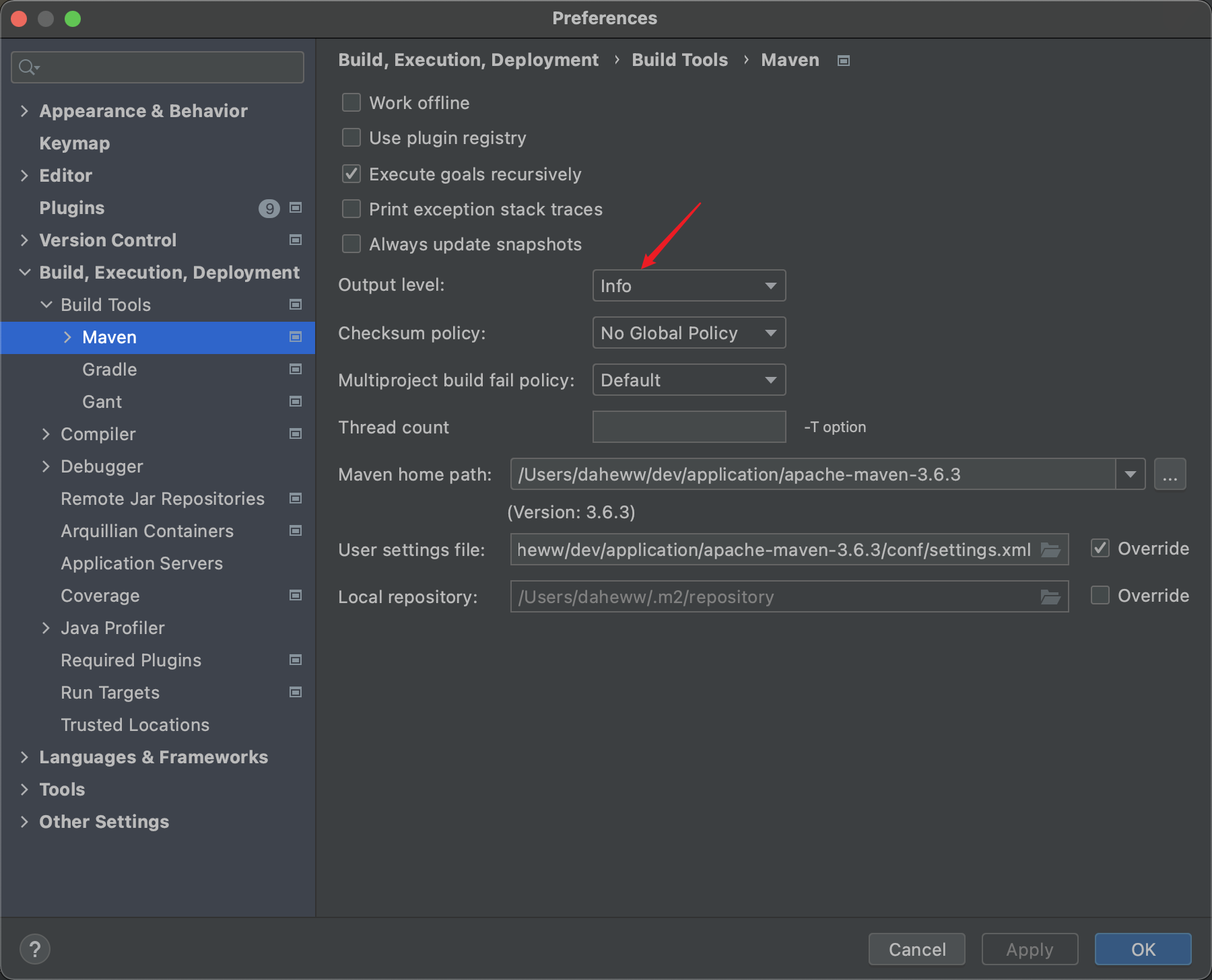The width and height of the screenshot is (1212, 980).
Task: Open help with the question mark button
Action: [35, 950]
